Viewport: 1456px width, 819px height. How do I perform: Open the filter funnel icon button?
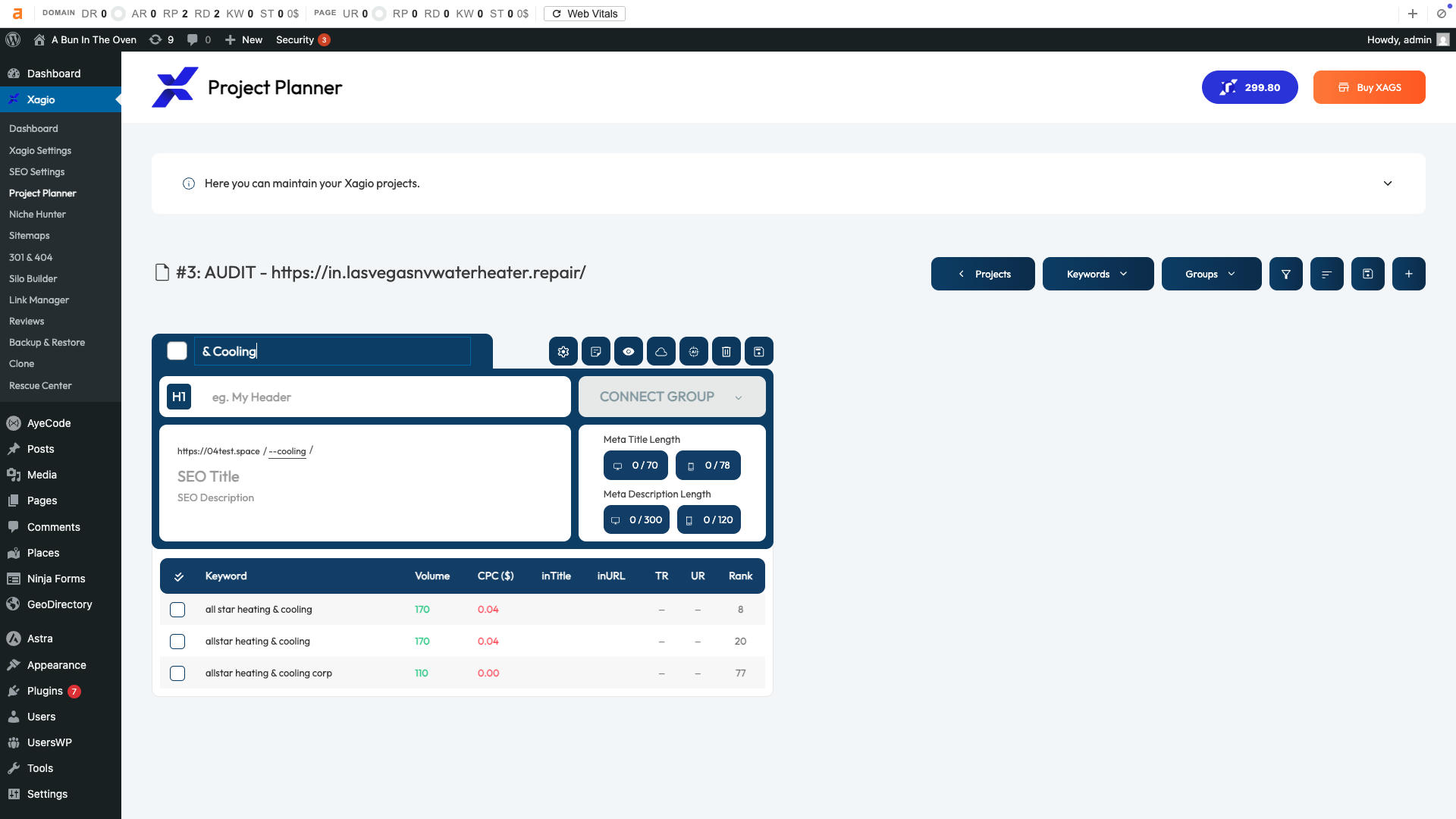point(1285,274)
